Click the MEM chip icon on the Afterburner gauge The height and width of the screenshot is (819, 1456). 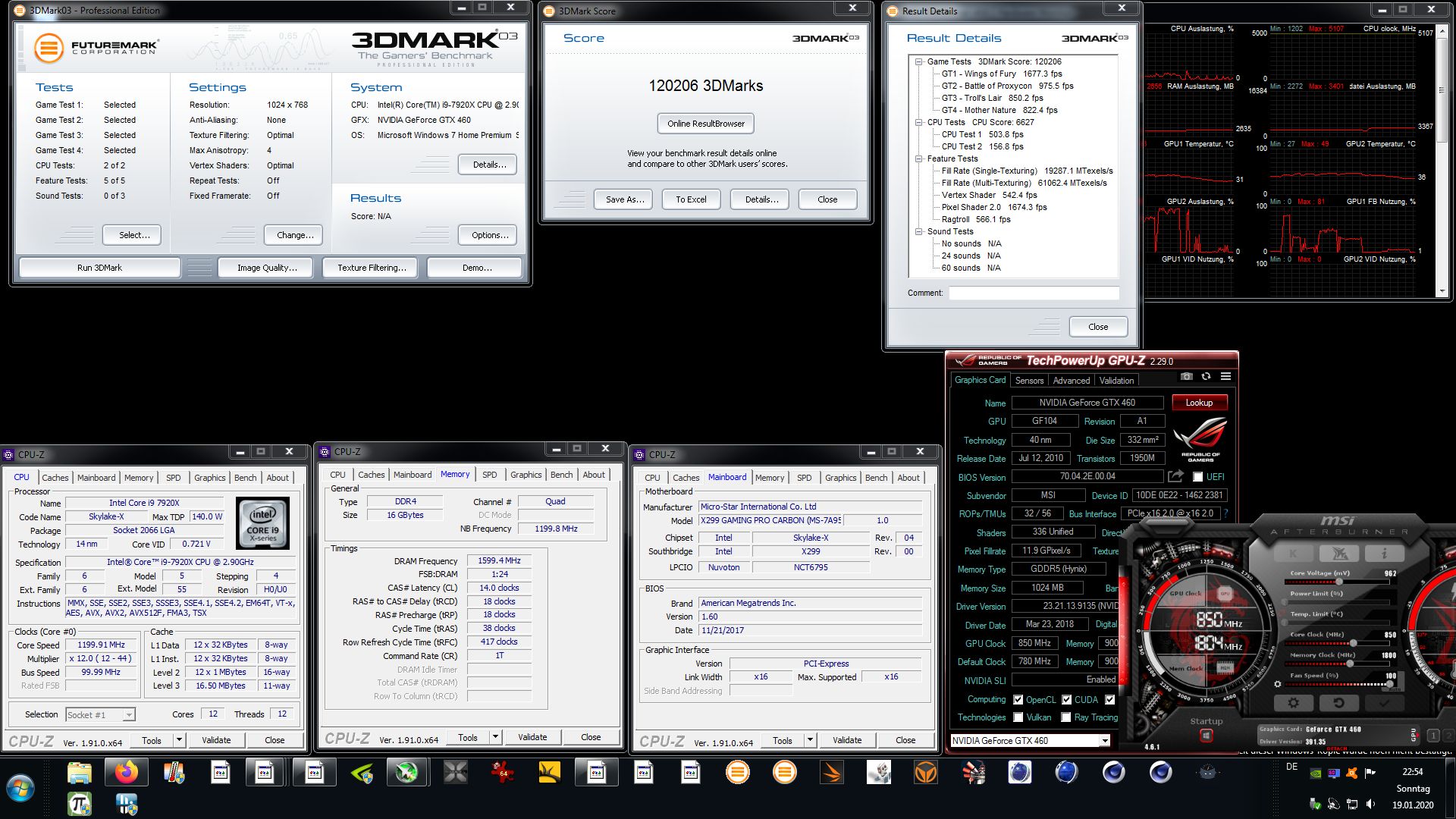(1225, 668)
